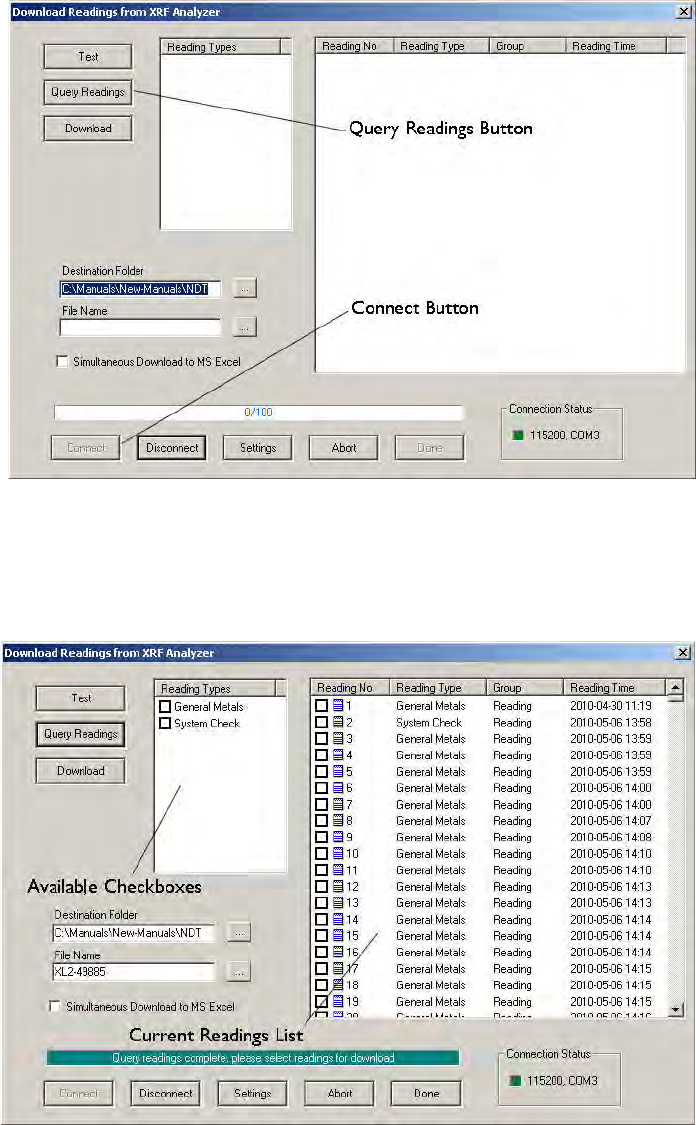Click the reading icon for reading 12
Viewport: 696px width, 1125px height.
point(338,887)
